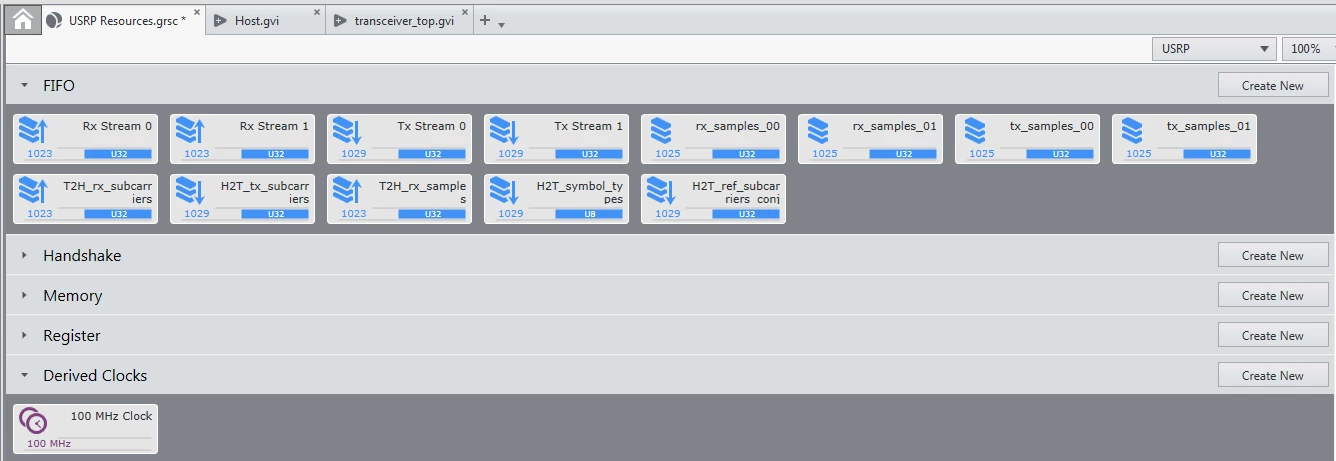
Task: Close the USRP Resources.grsc tab
Action: click(x=196, y=14)
